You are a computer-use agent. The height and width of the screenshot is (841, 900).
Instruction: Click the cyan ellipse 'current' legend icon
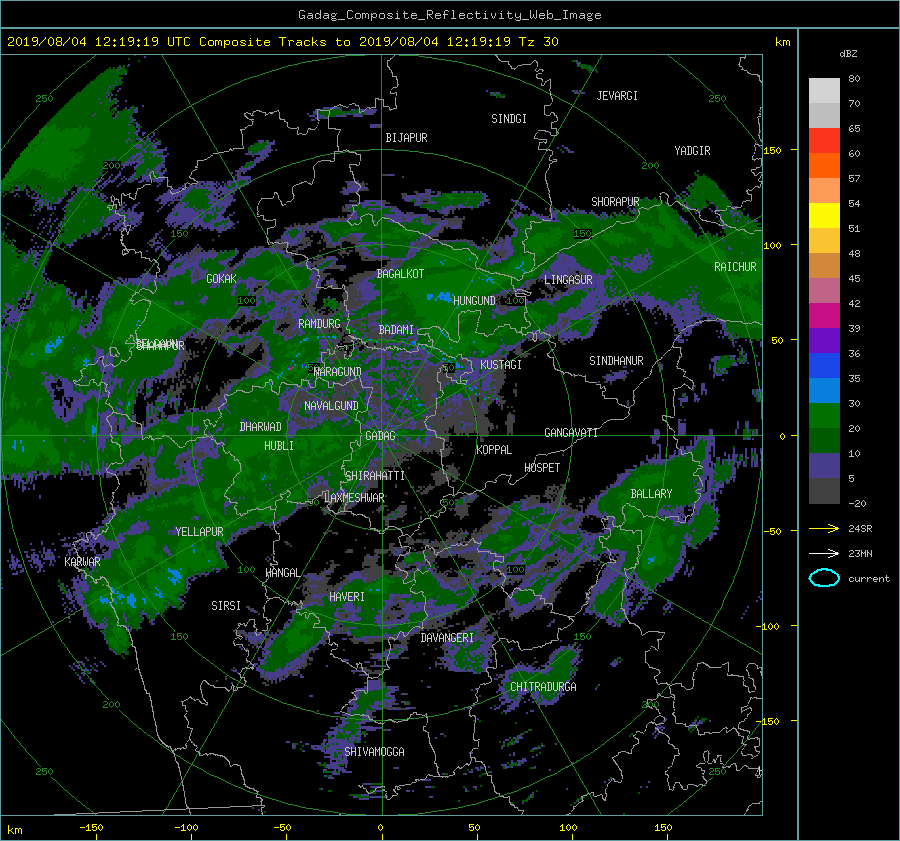[x=824, y=578]
